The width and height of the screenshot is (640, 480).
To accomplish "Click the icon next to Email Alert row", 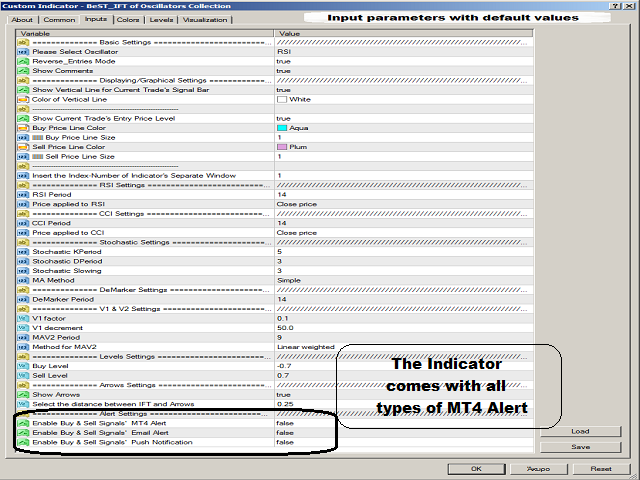I will (23, 432).
